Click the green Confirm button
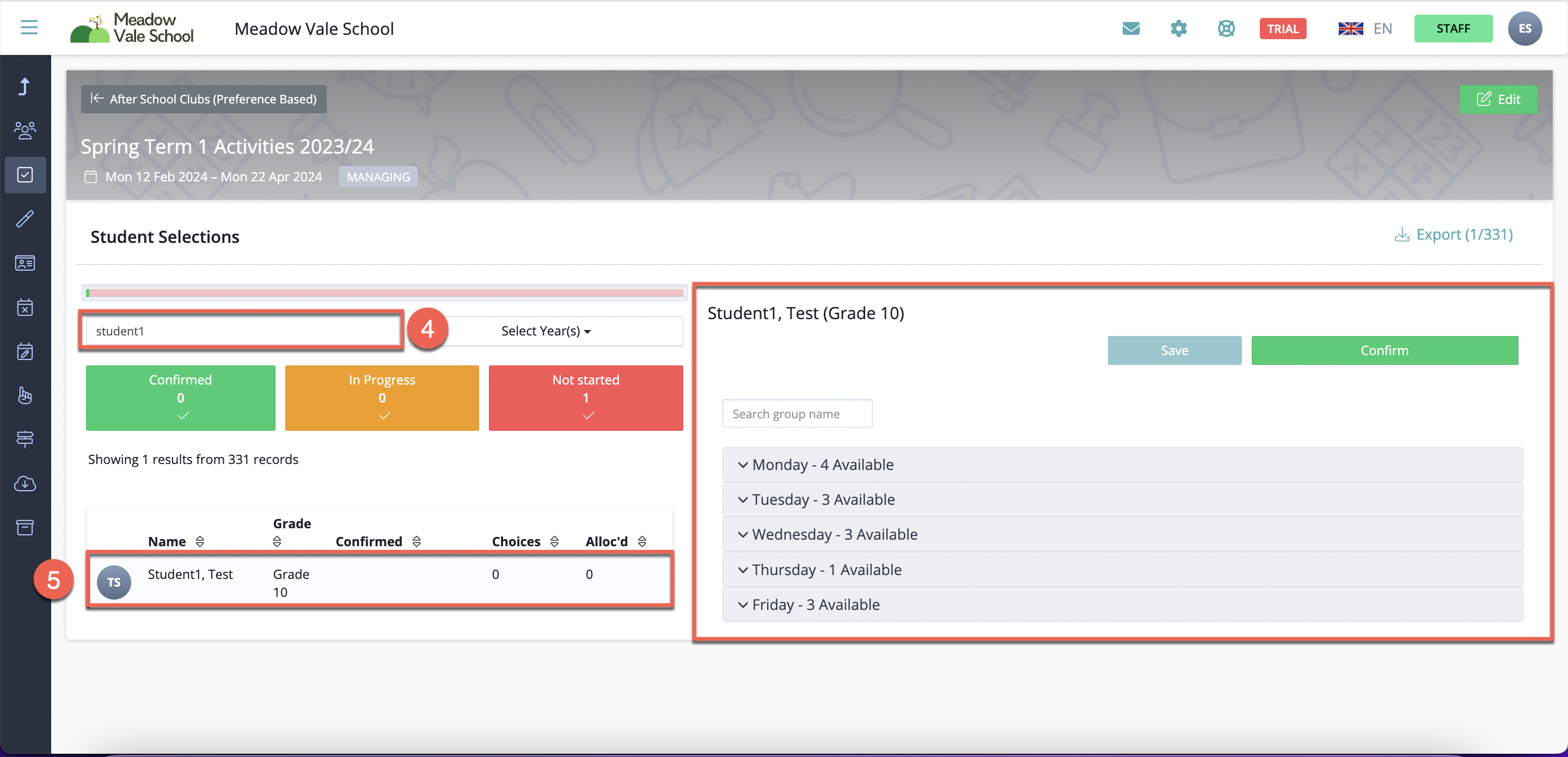The height and width of the screenshot is (757, 1568). coord(1383,351)
